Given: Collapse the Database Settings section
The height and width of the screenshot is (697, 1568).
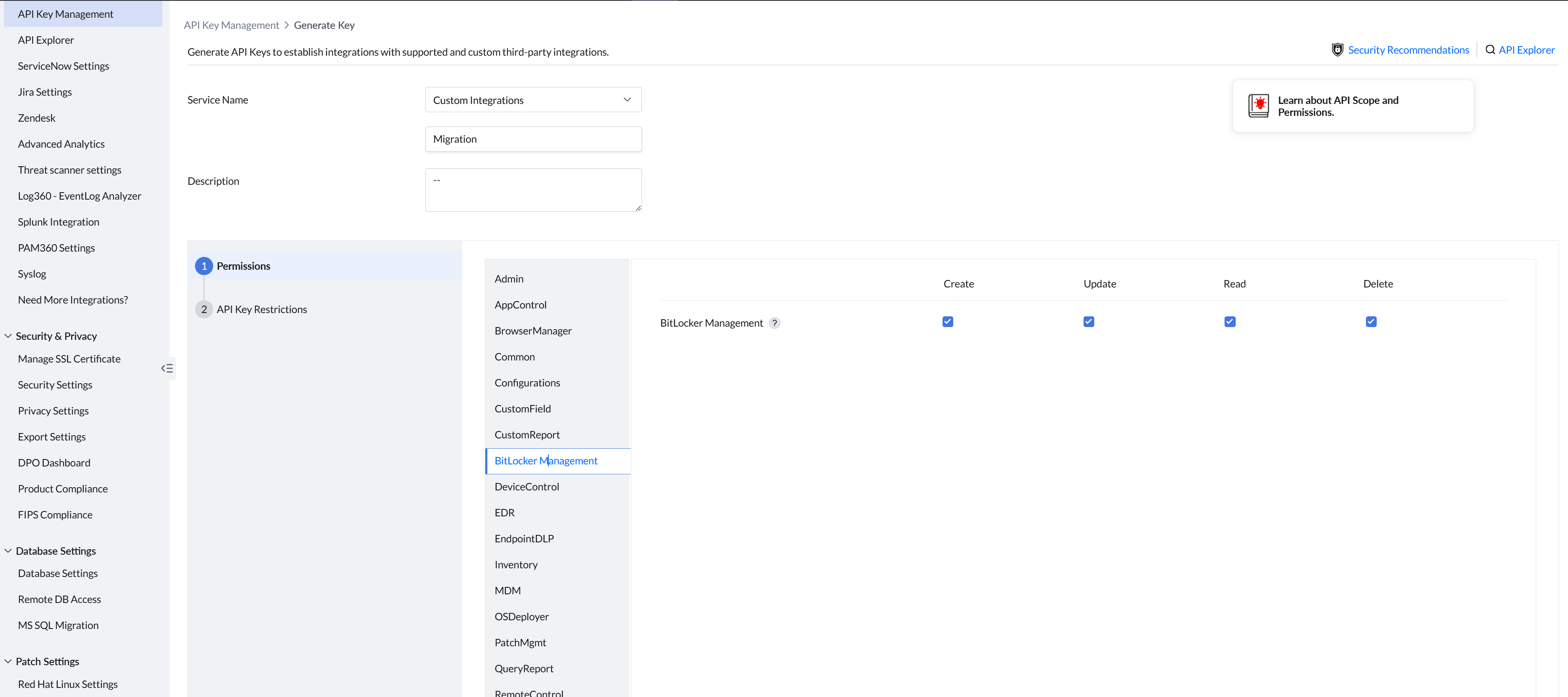Looking at the screenshot, I should pos(9,551).
